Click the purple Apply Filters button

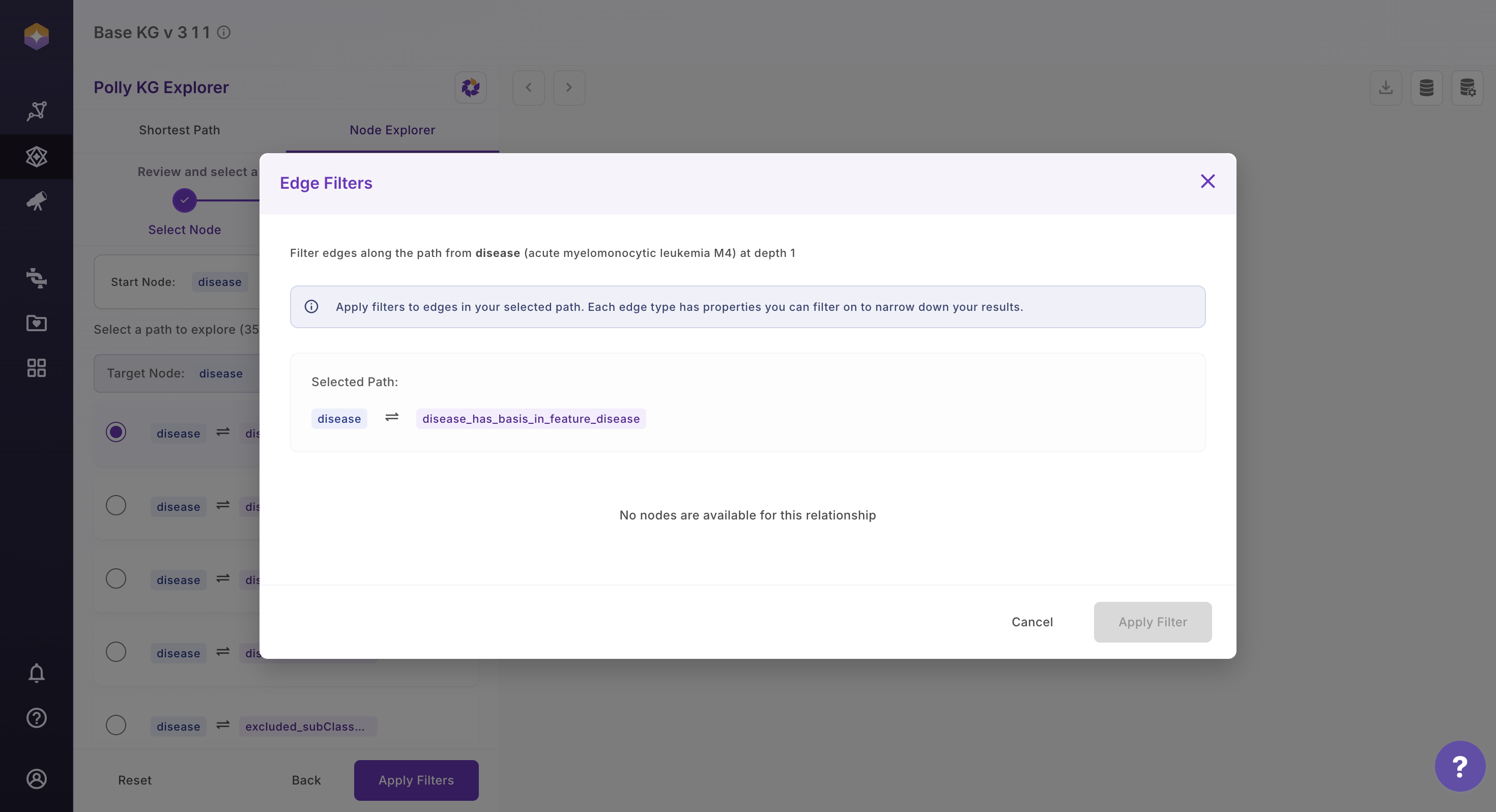click(x=416, y=780)
